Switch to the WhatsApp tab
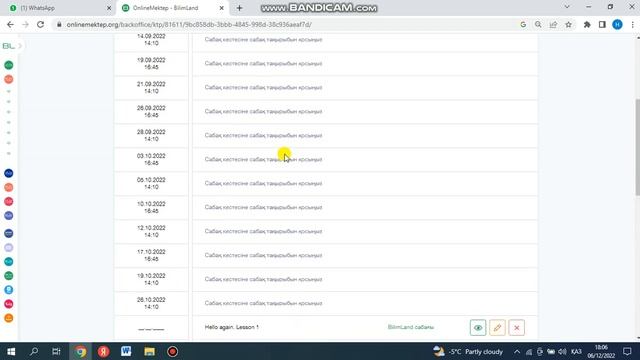Screen dimensions: 640x360 pyautogui.click(x=59, y=8)
